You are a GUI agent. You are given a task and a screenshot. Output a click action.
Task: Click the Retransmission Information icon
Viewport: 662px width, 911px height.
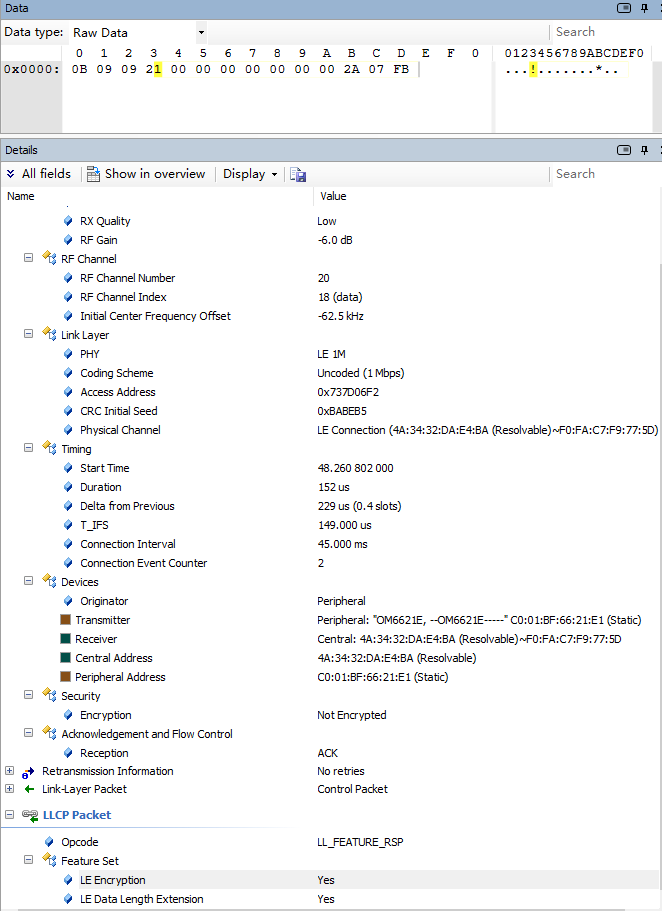tap(28, 772)
